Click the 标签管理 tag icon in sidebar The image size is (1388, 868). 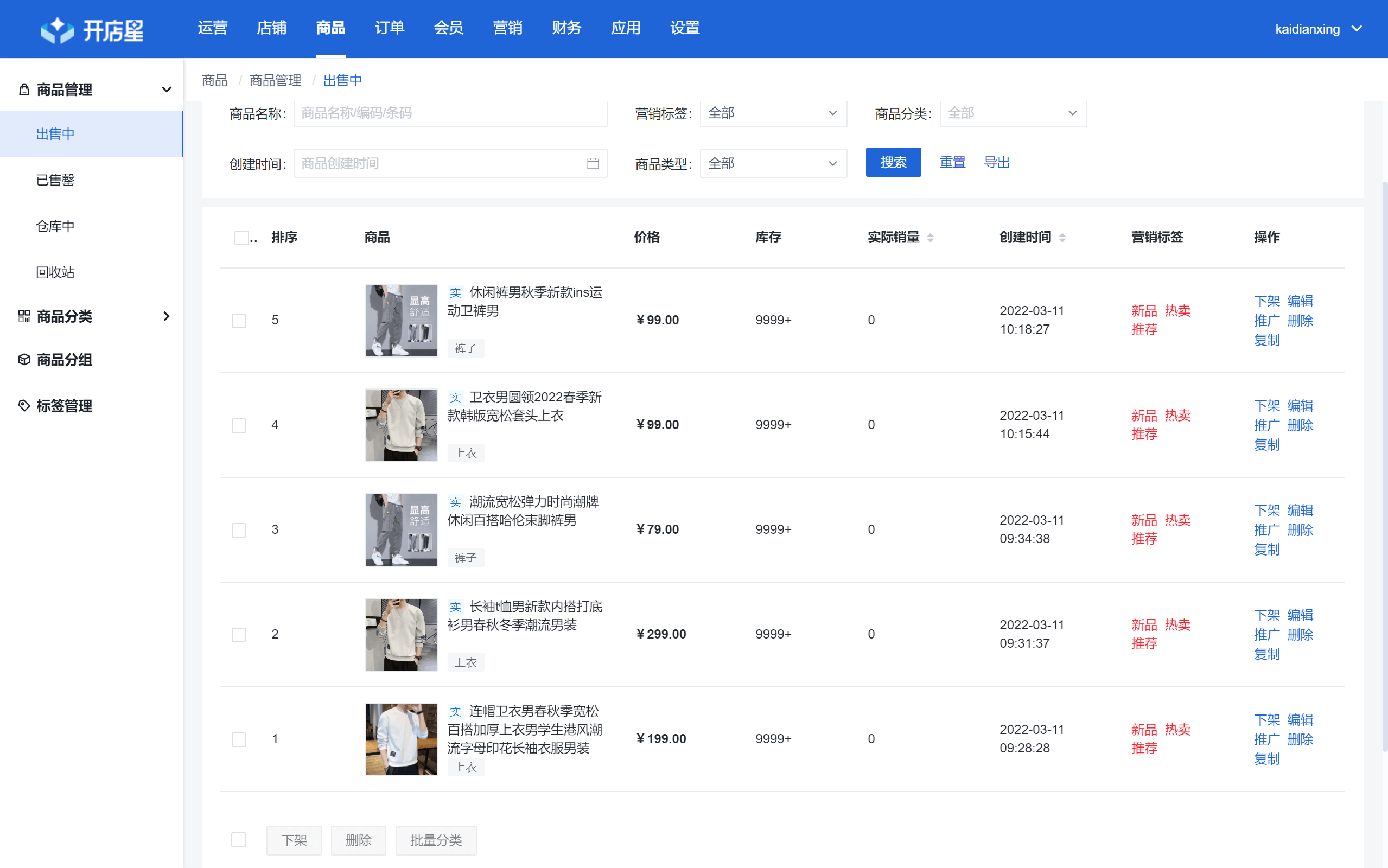click(x=24, y=406)
